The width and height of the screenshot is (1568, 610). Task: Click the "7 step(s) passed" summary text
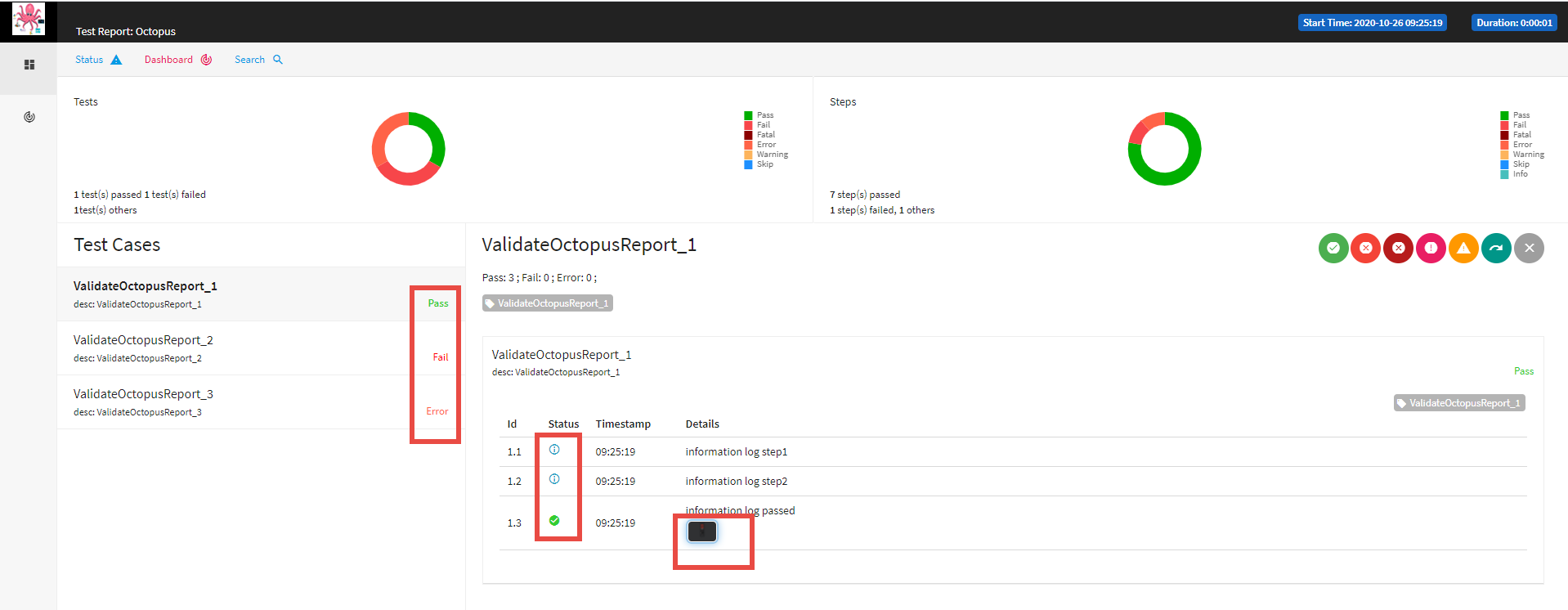(865, 195)
